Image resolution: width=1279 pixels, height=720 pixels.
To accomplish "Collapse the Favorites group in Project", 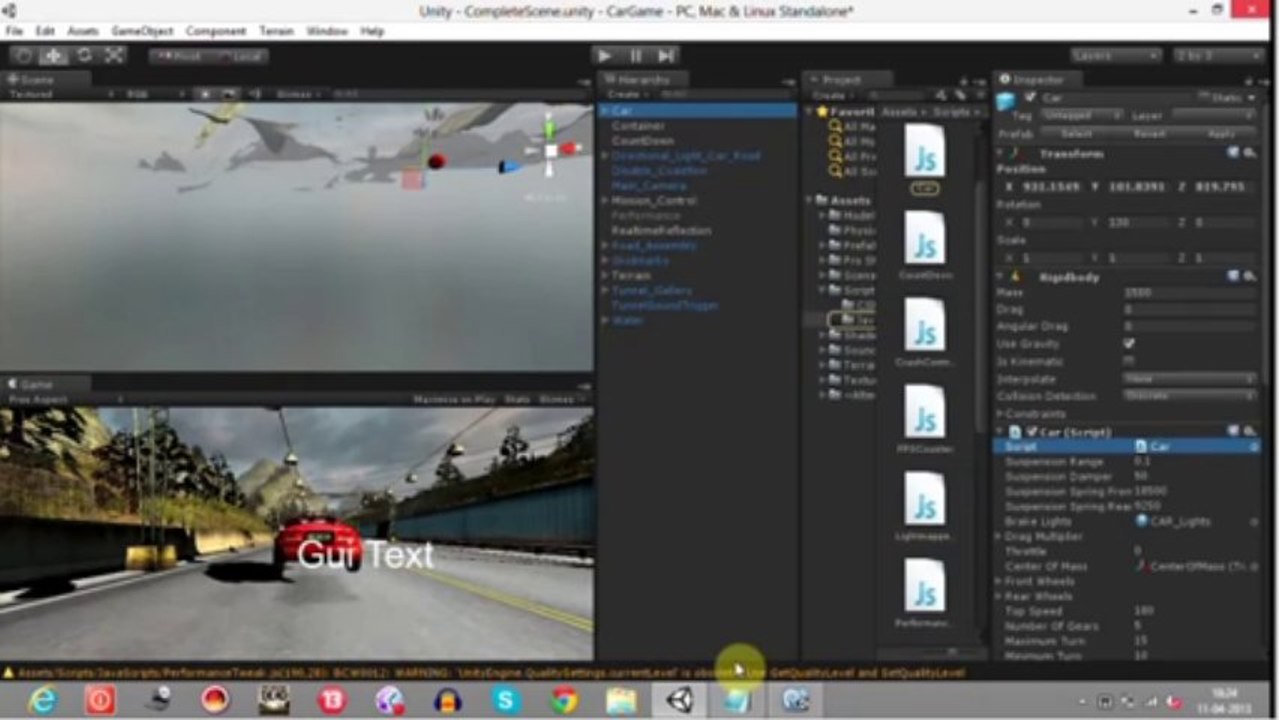I will coord(810,112).
